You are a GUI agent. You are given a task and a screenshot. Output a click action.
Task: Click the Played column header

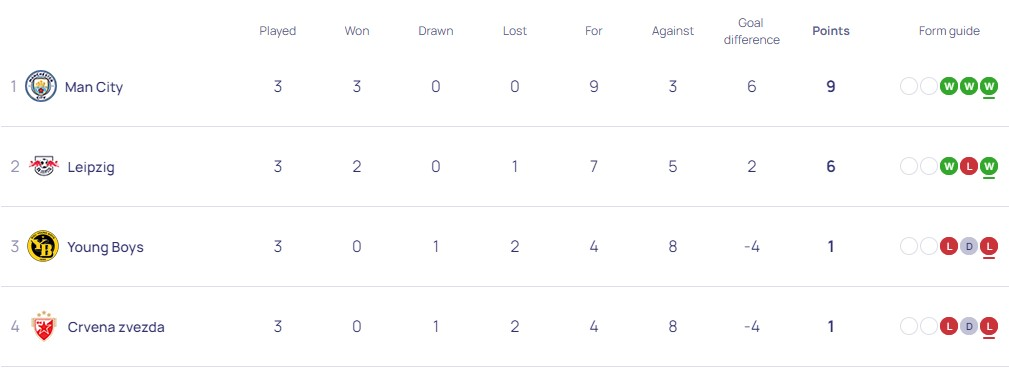tap(277, 31)
